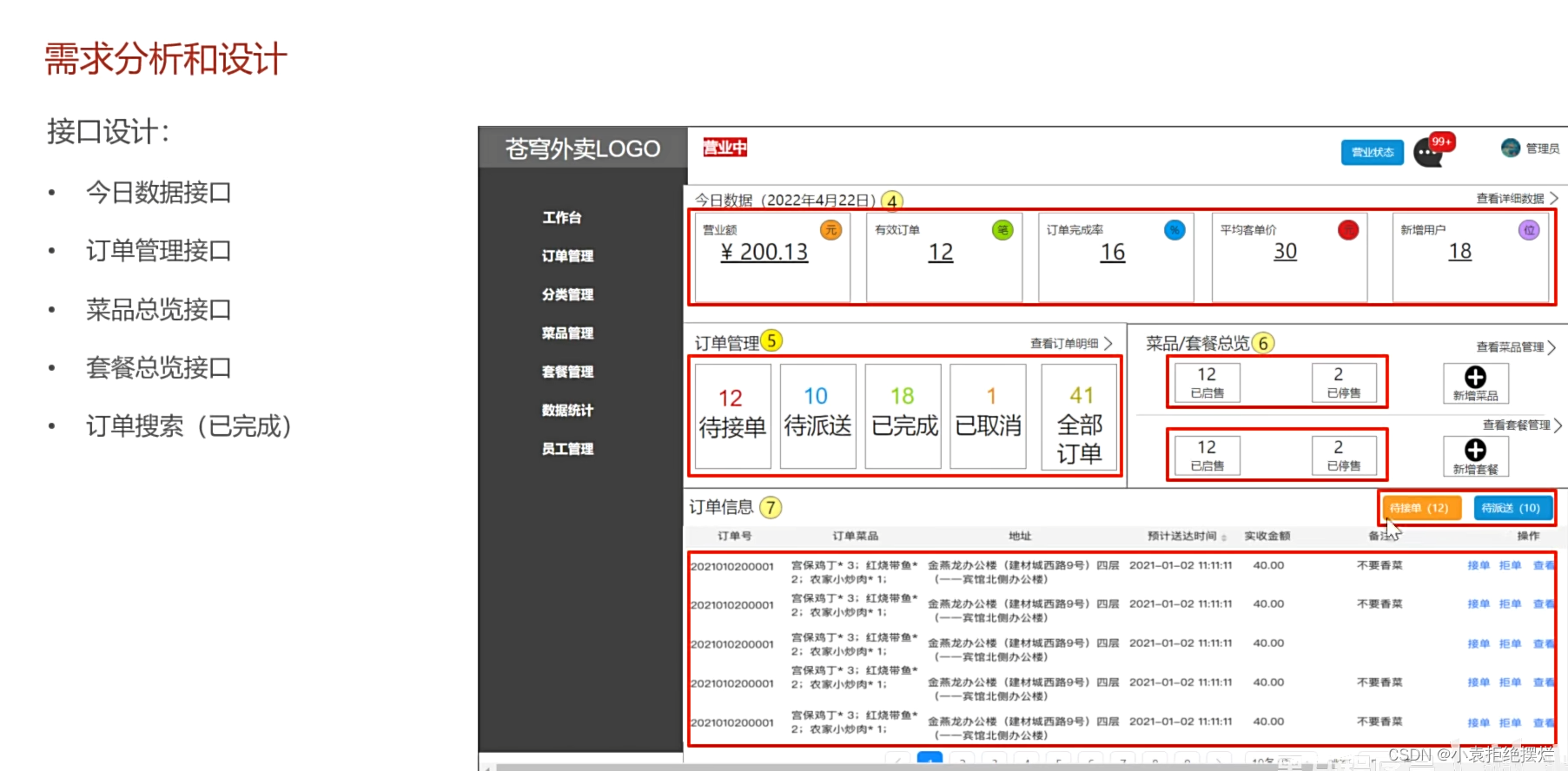This screenshot has height=771, width=1568.
Task: Click the red 营业中 status label
Action: pyautogui.click(x=725, y=148)
